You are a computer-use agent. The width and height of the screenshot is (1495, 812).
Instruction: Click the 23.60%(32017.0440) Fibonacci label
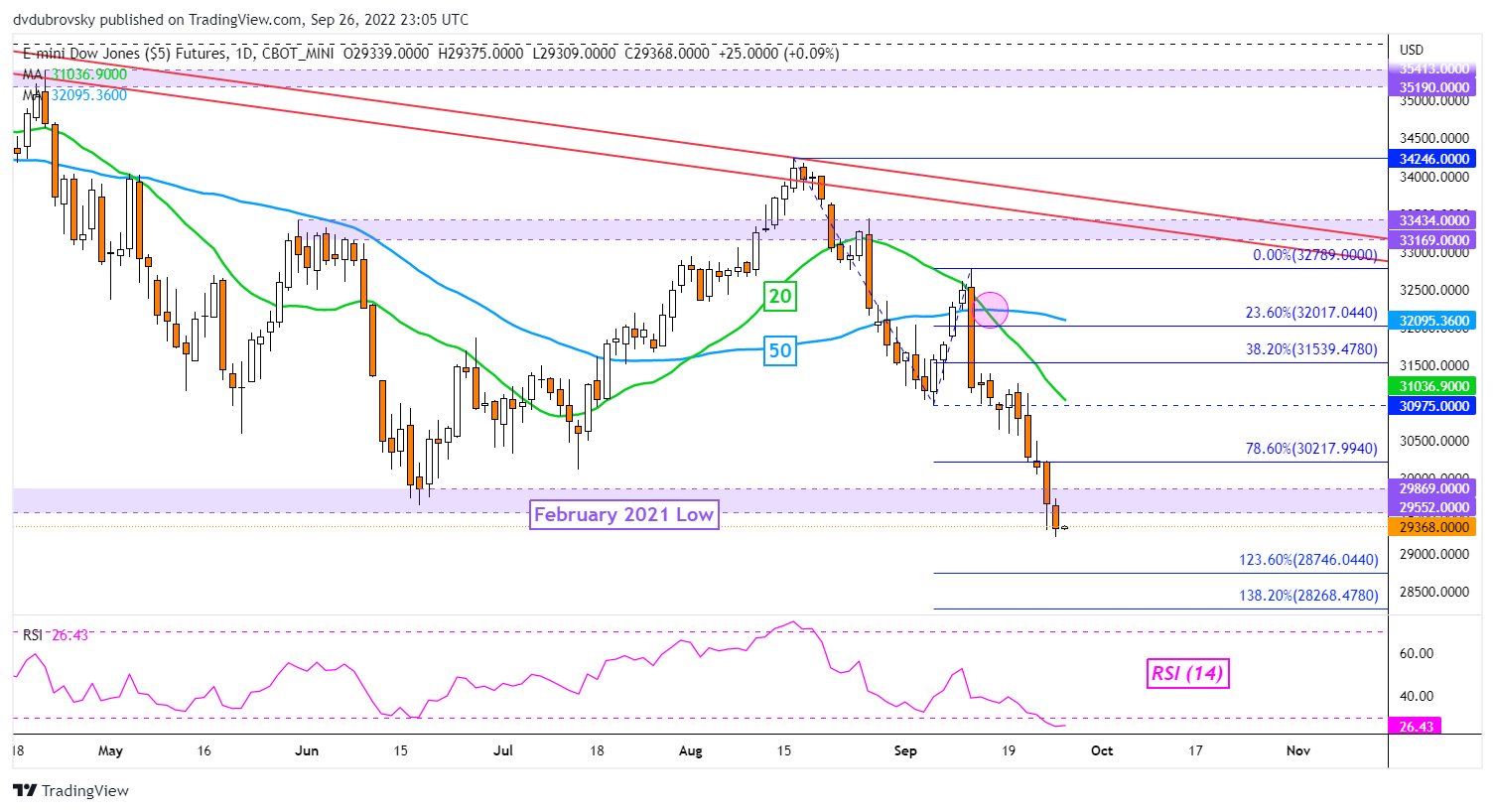(x=1311, y=313)
